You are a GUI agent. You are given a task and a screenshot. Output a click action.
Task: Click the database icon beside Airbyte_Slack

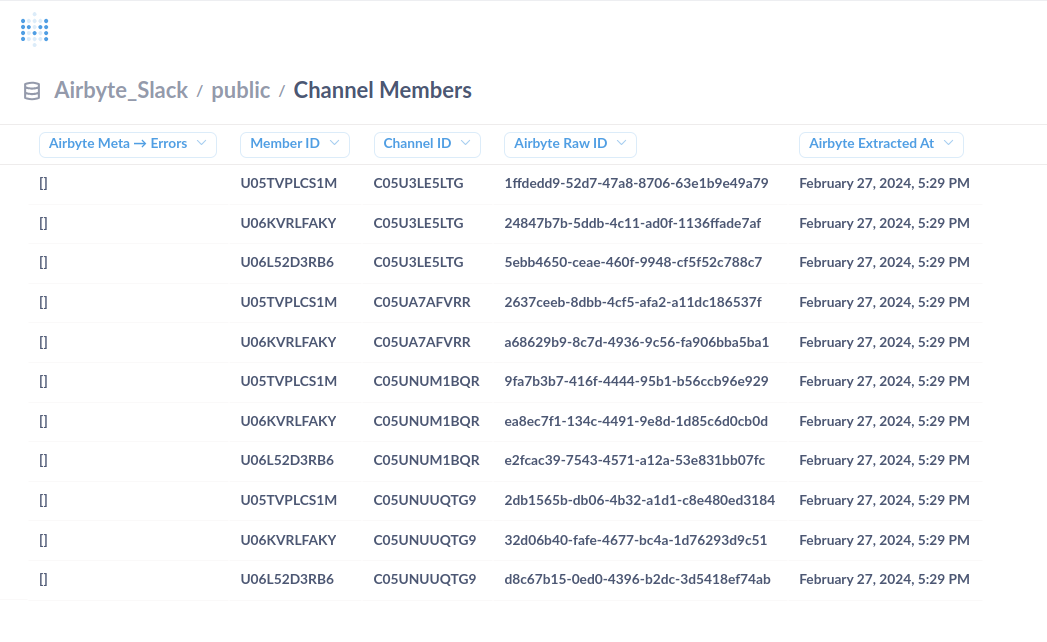coord(32,91)
